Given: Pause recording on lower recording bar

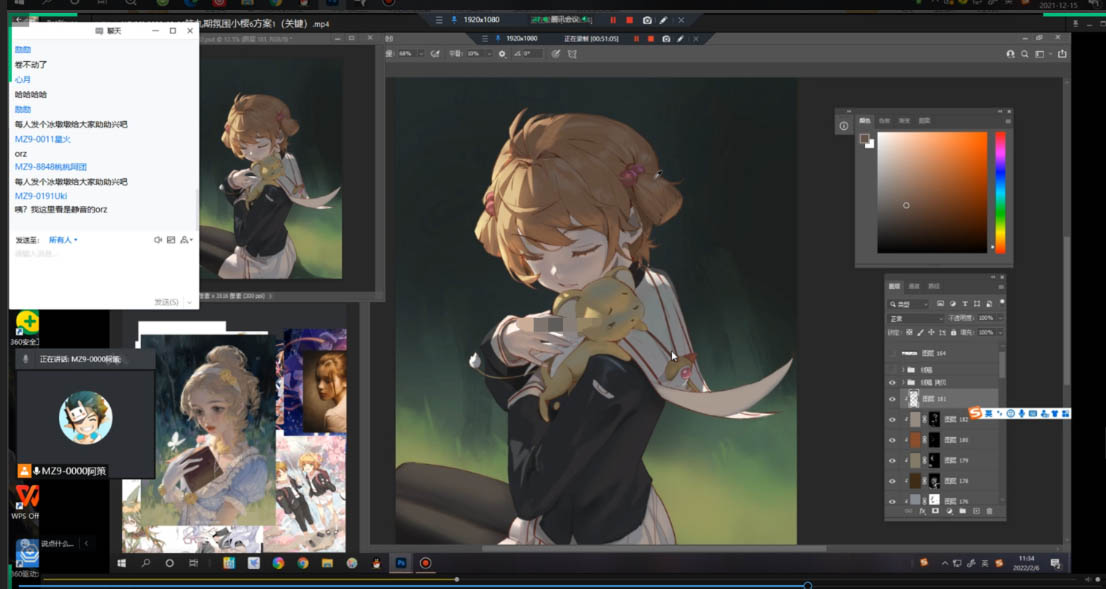Looking at the screenshot, I should (x=636, y=39).
